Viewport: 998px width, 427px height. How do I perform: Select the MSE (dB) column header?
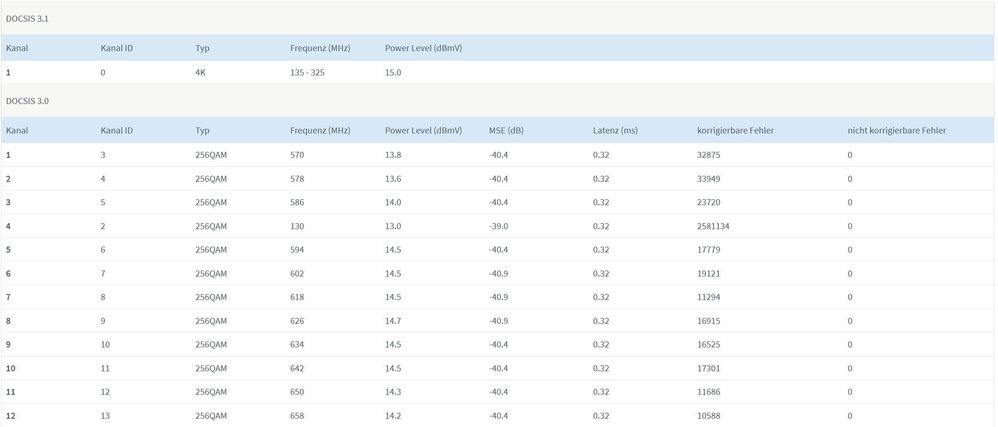(x=506, y=131)
